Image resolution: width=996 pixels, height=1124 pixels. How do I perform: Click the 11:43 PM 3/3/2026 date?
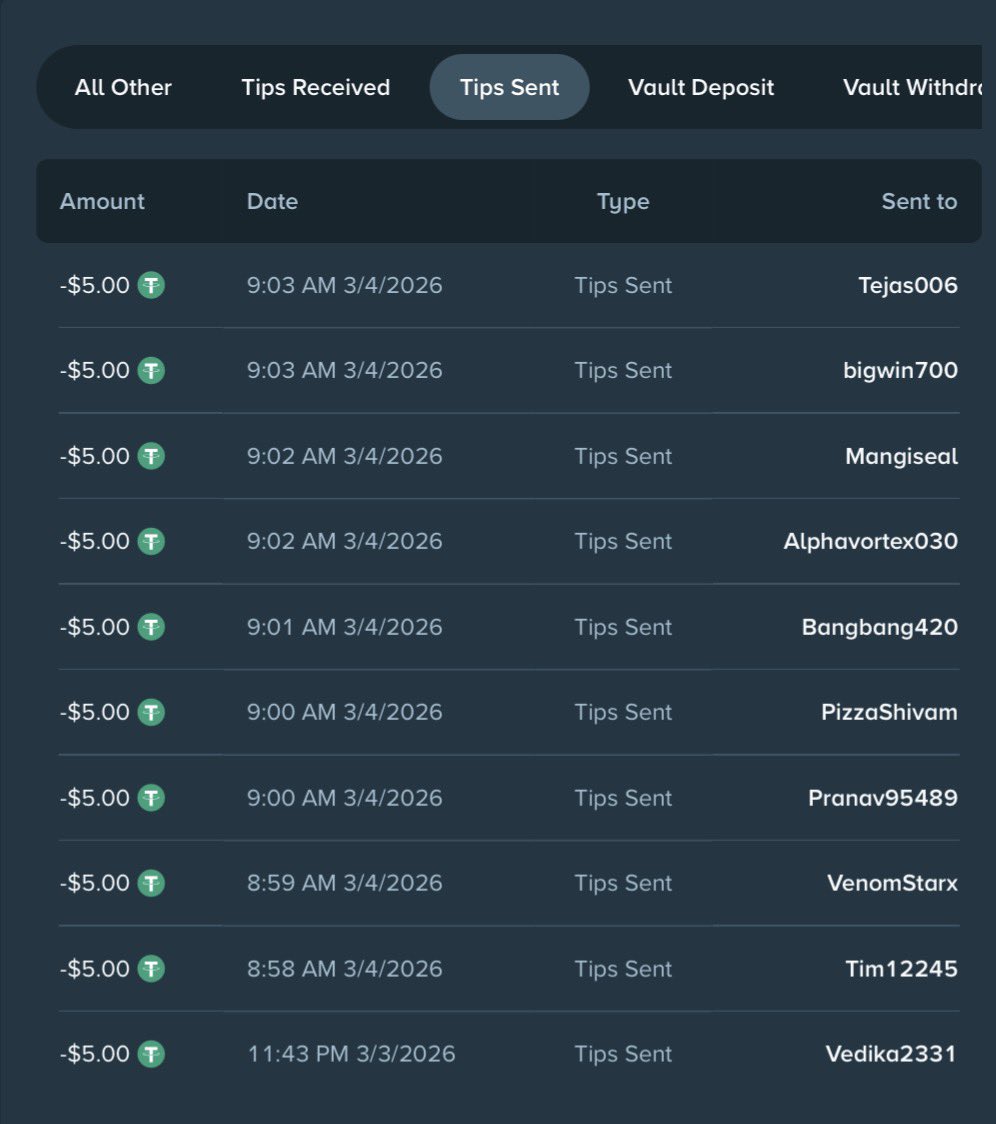(x=351, y=1054)
